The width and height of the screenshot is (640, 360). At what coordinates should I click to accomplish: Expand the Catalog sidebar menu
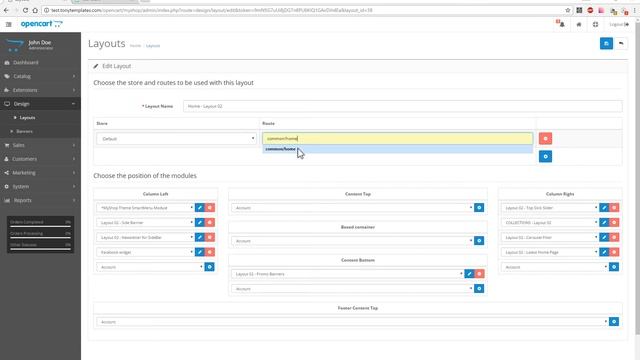[40, 76]
